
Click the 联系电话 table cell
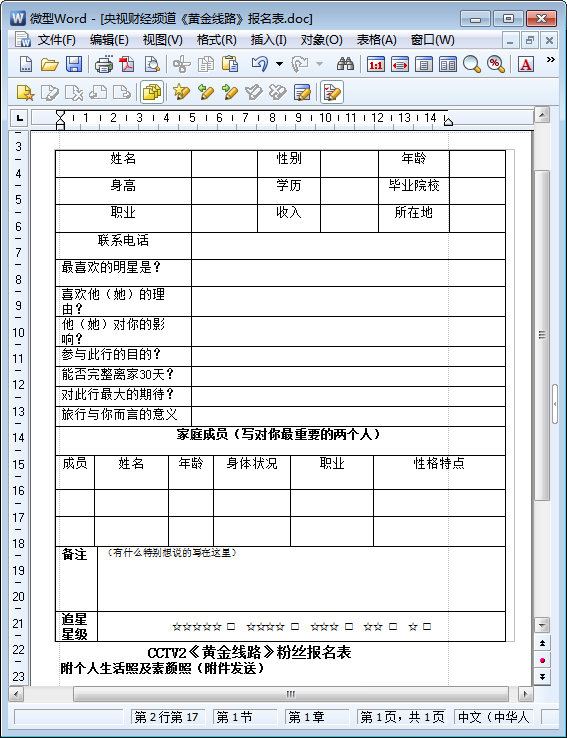coord(123,246)
